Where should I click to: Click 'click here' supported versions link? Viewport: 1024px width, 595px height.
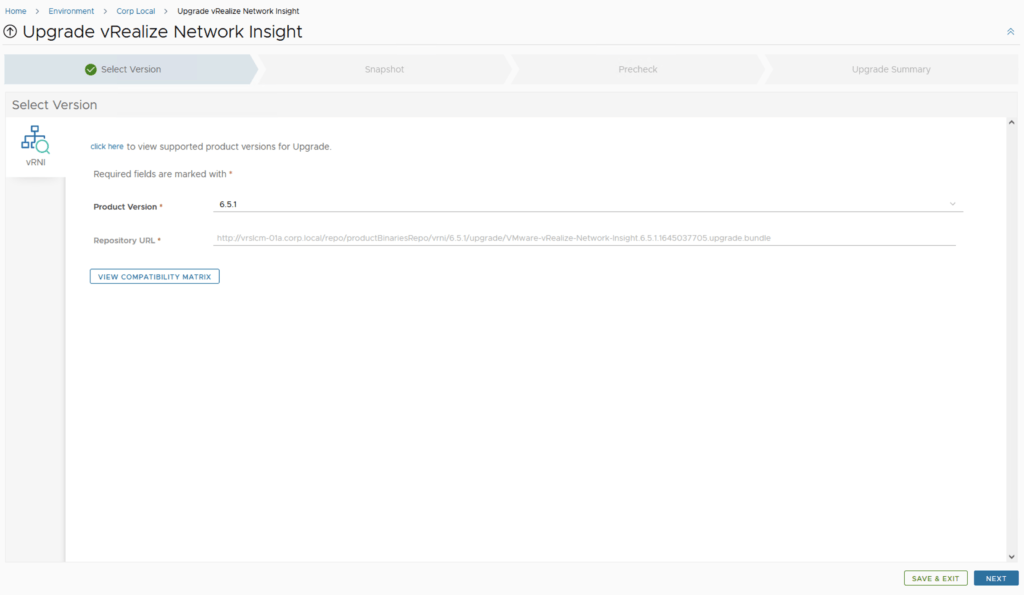tap(107, 146)
